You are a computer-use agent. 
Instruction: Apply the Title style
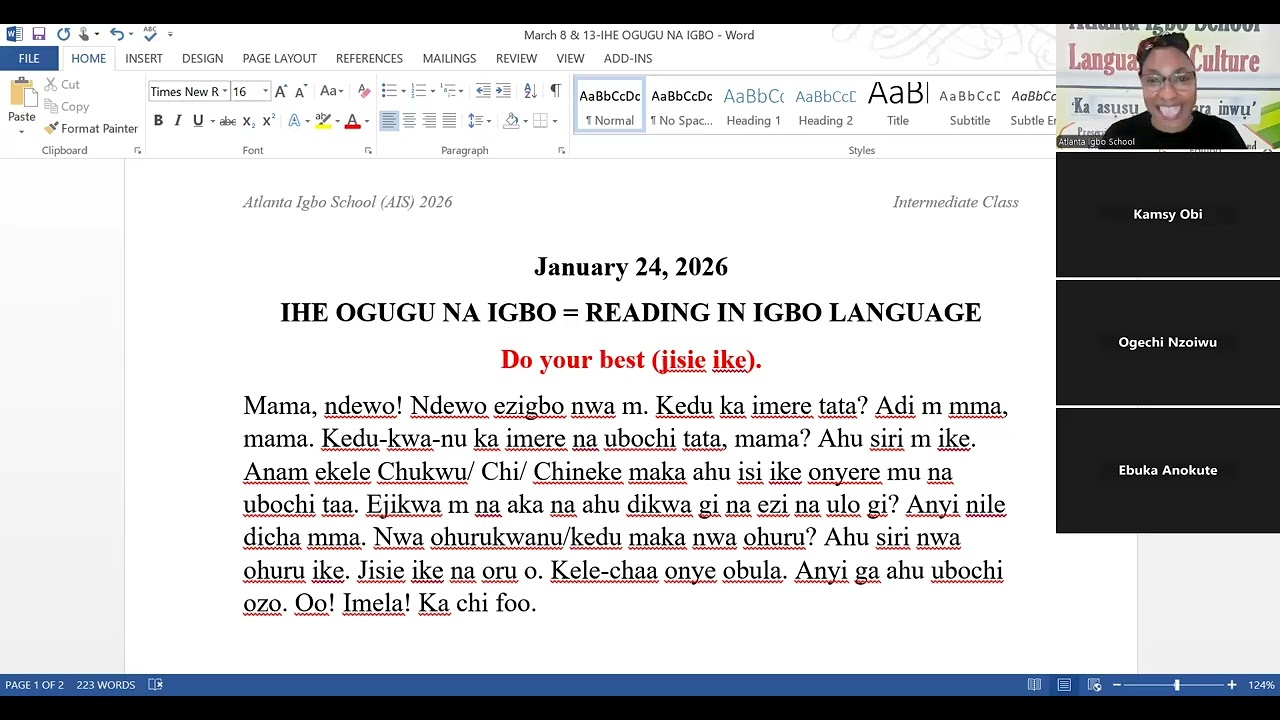898,105
